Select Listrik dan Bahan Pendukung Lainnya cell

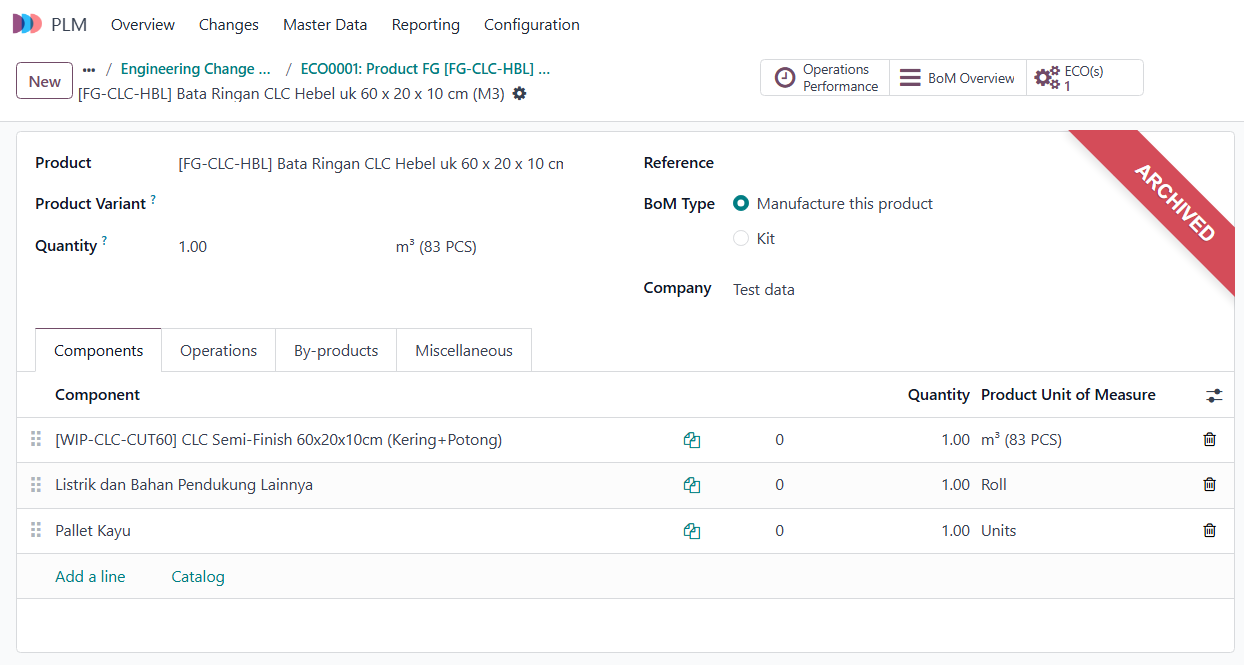(x=184, y=485)
